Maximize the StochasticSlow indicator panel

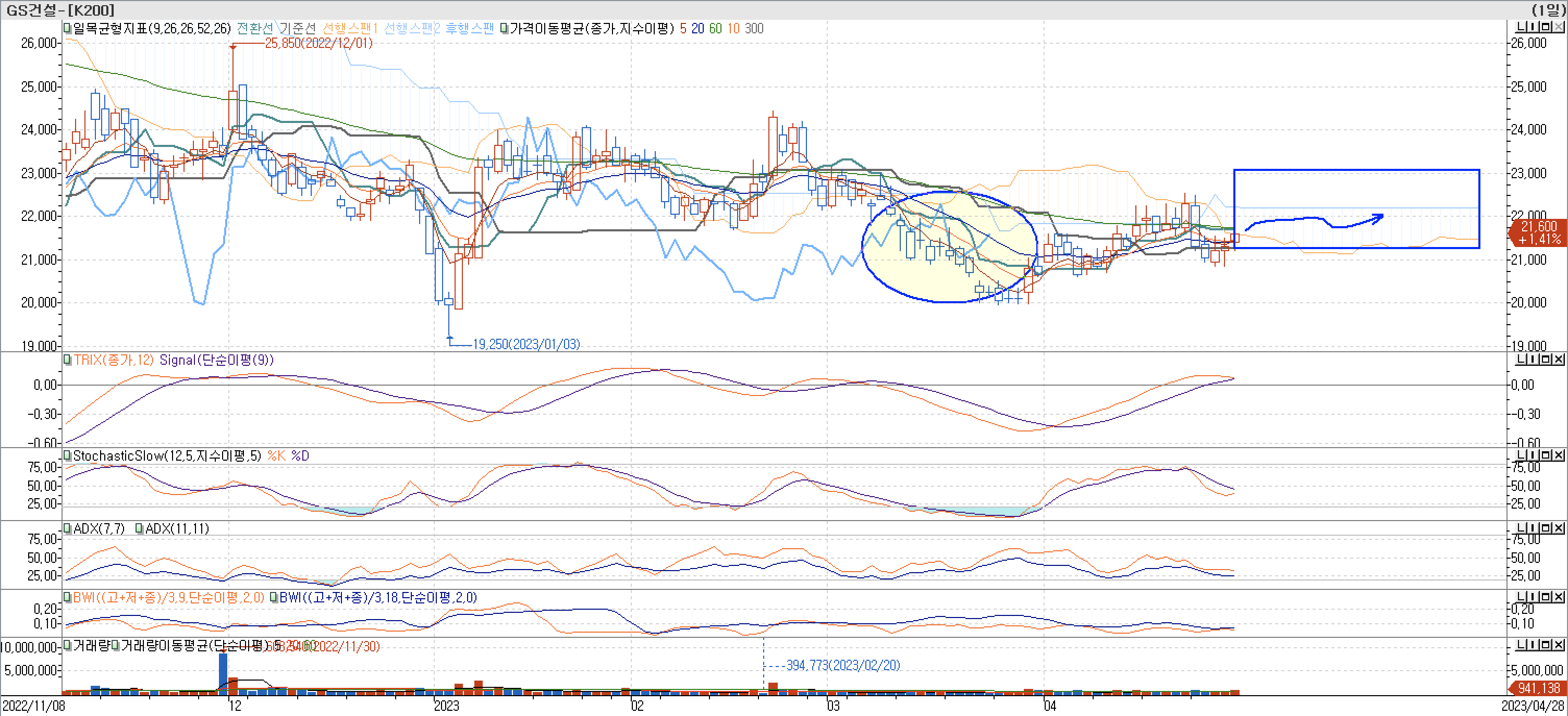(1547, 455)
